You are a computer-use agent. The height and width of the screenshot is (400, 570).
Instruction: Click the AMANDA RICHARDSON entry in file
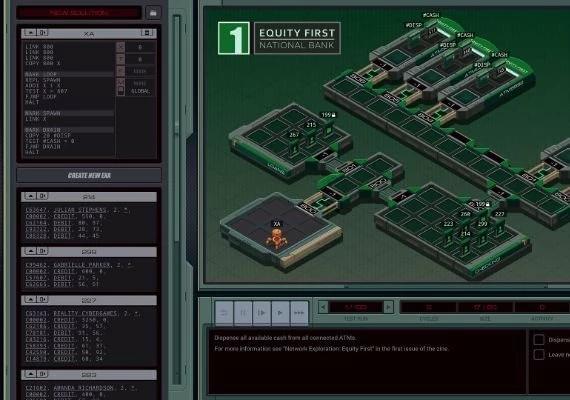(x=83, y=388)
